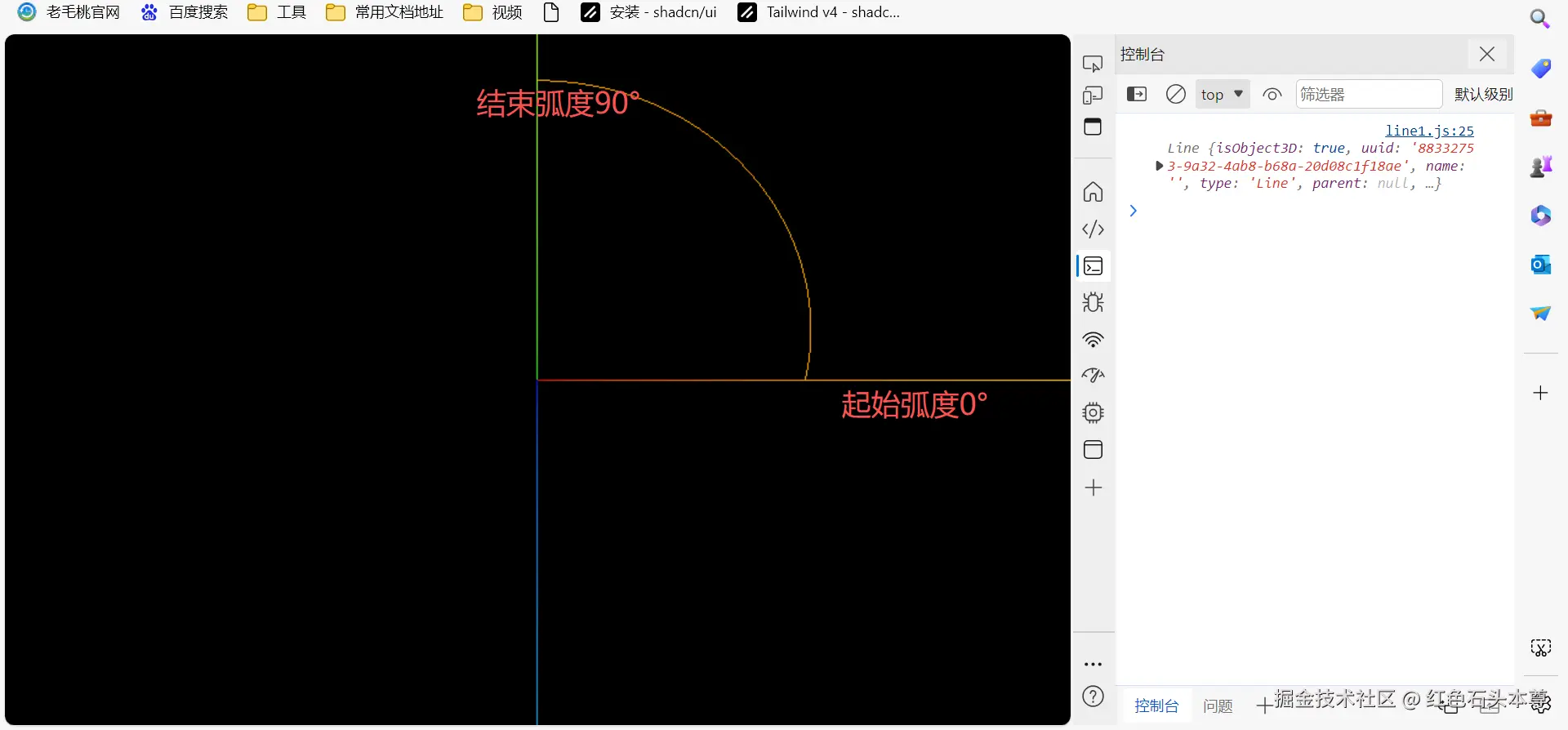
Task: Clear the console output
Action: pos(1176,95)
